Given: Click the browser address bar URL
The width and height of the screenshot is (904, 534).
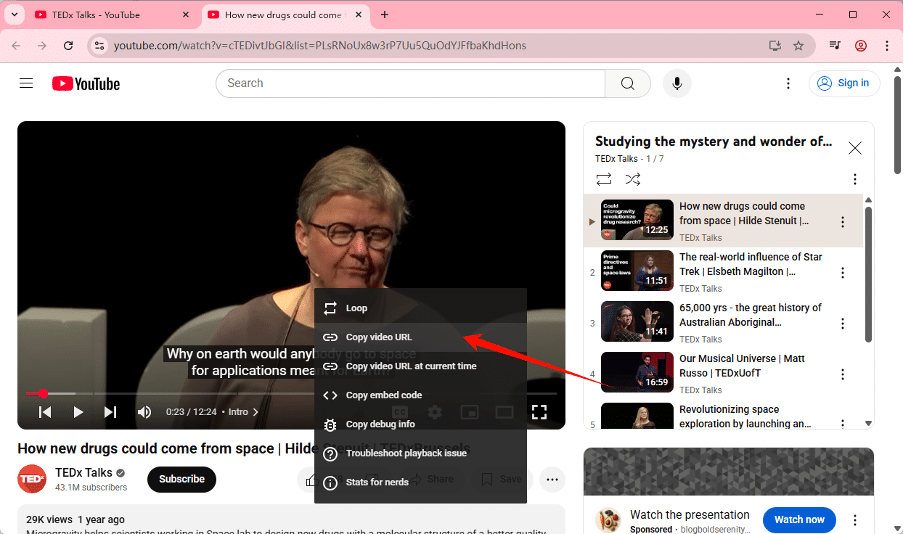Looking at the screenshot, I should 320,46.
